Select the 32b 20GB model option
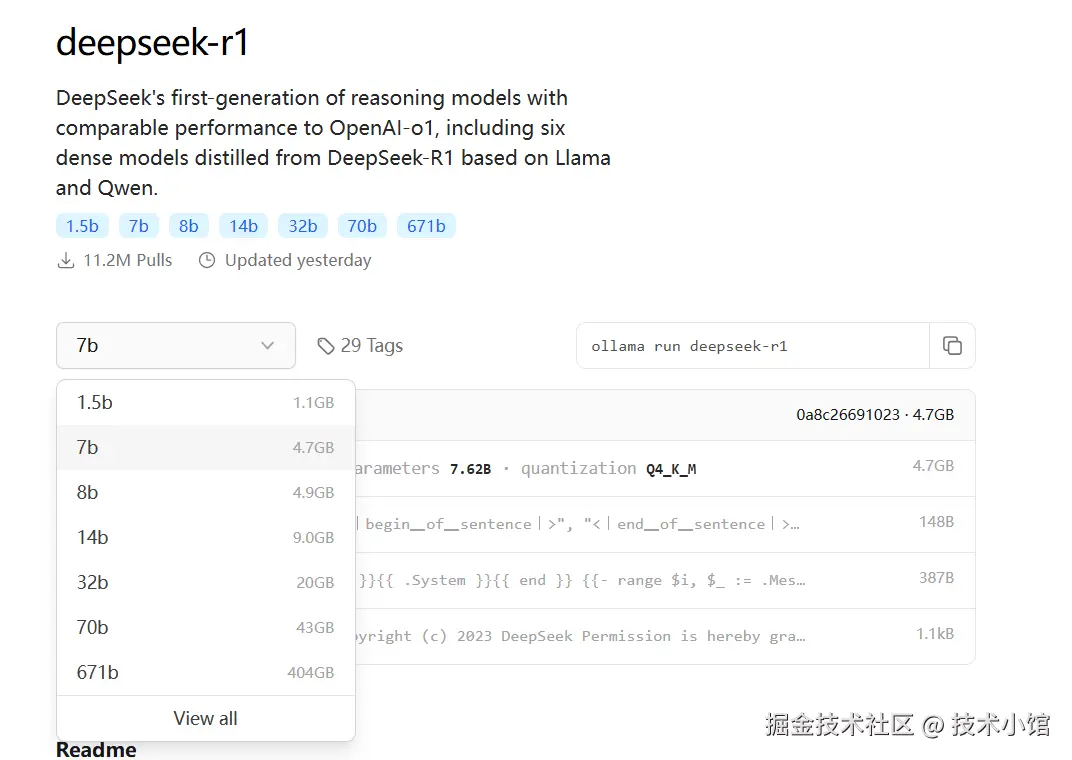The height and width of the screenshot is (760, 1072). (205, 583)
